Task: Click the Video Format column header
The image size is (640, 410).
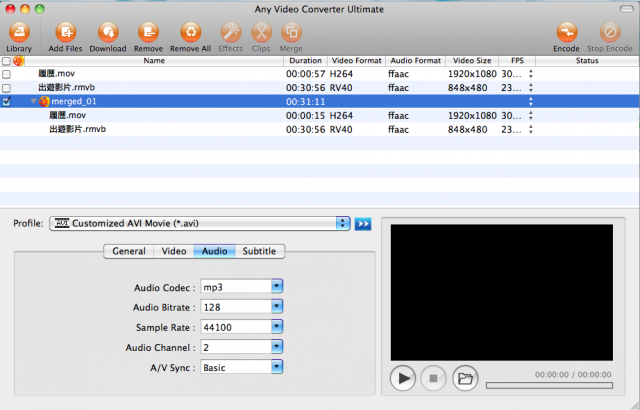Action: click(x=356, y=61)
